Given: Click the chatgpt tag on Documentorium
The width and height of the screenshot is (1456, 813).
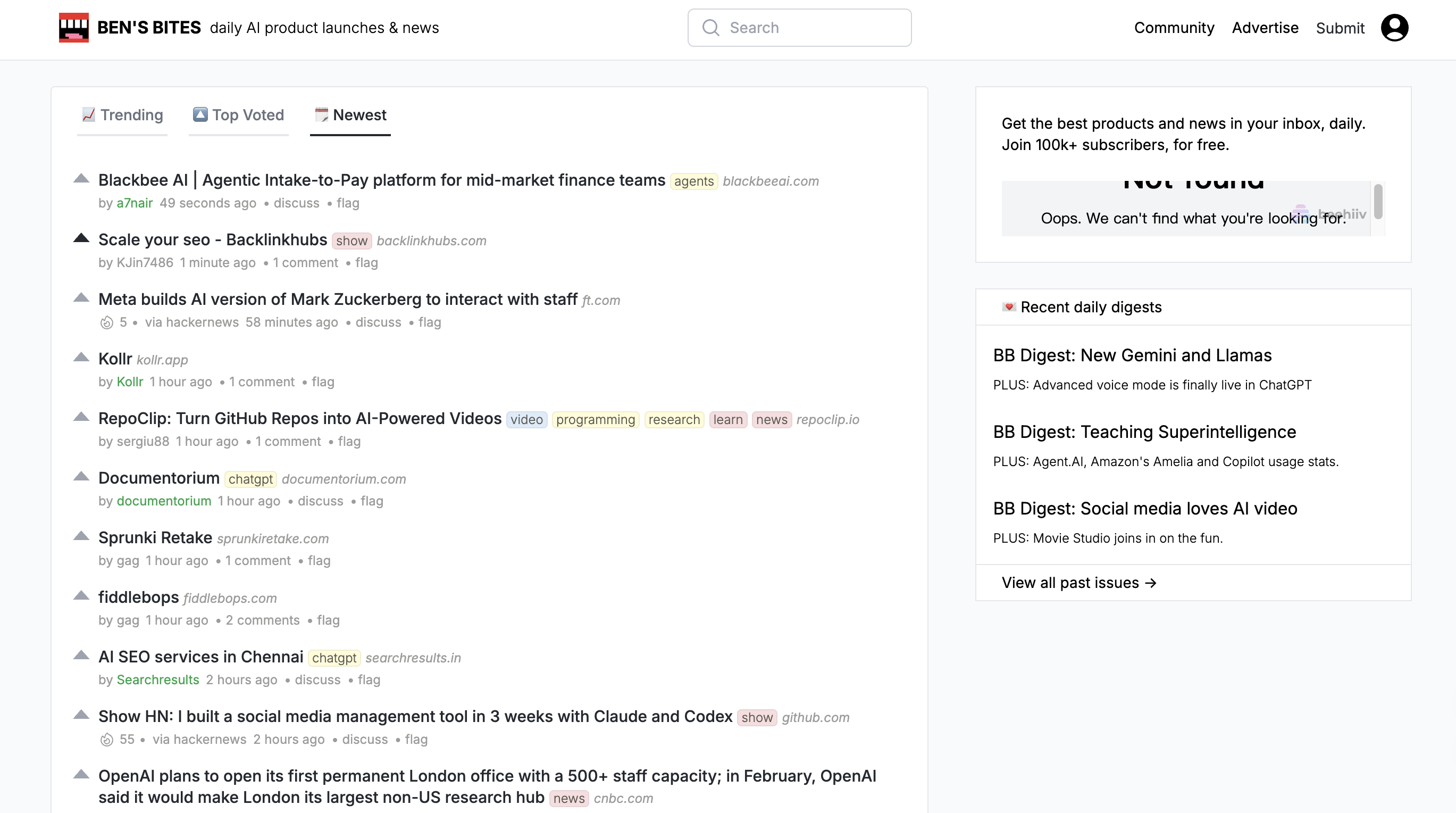Looking at the screenshot, I should [250, 479].
